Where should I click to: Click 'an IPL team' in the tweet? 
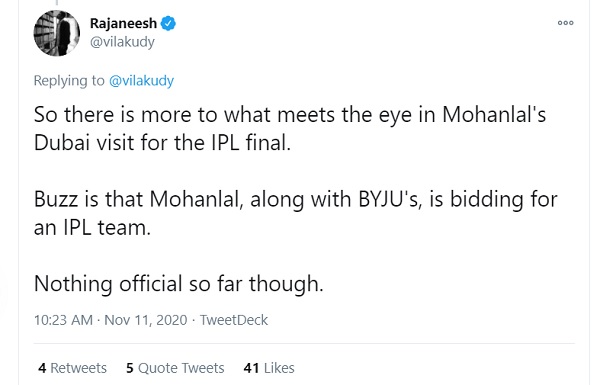tap(92, 228)
